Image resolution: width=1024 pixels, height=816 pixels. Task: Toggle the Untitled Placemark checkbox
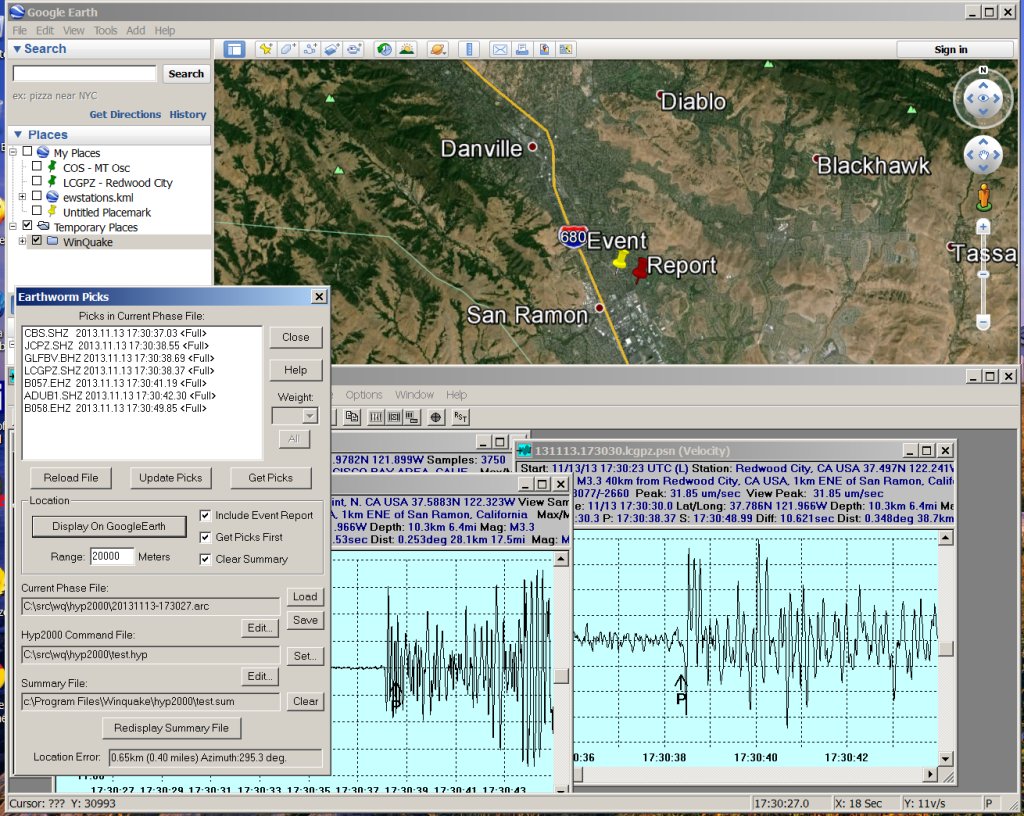click(37, 211)
